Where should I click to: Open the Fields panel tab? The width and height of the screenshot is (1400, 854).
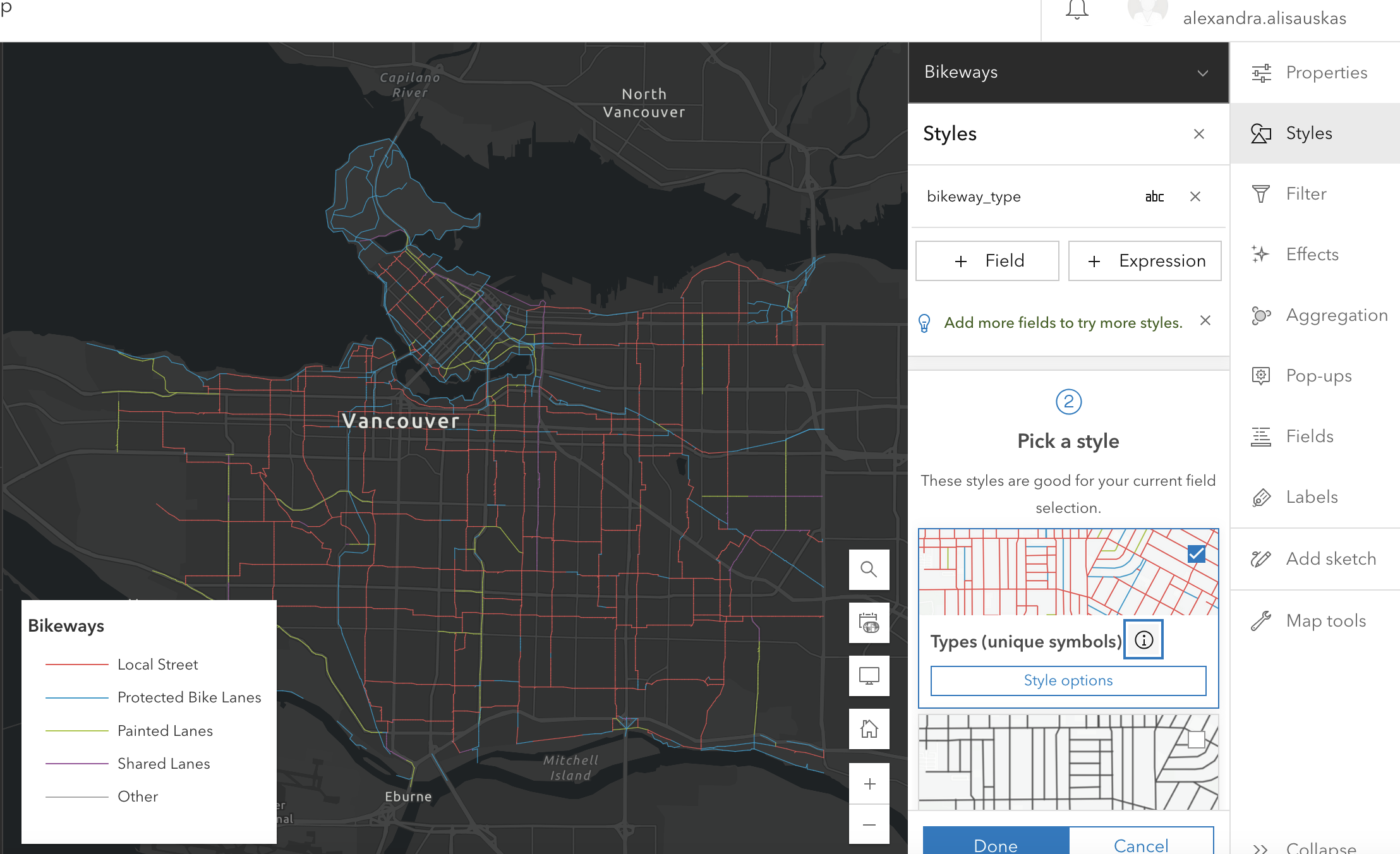pyautogui.click(x=1309, y=436)
